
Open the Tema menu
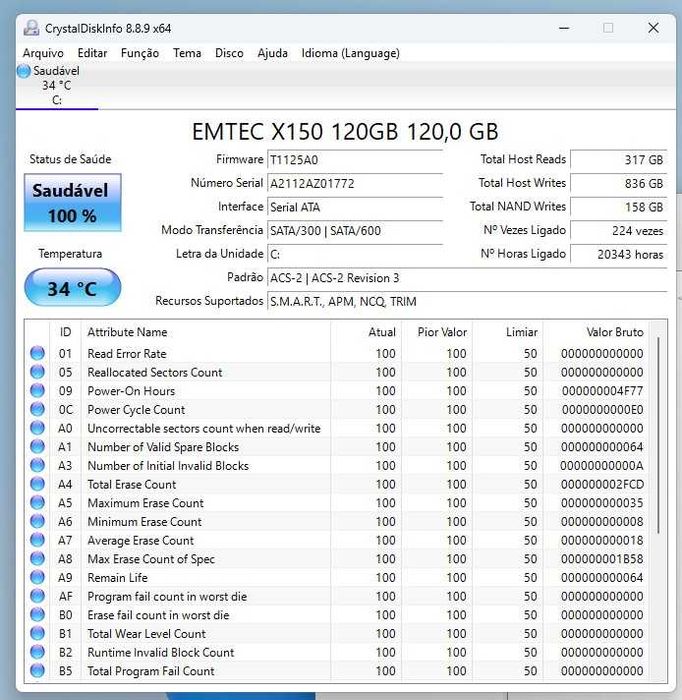187,53
